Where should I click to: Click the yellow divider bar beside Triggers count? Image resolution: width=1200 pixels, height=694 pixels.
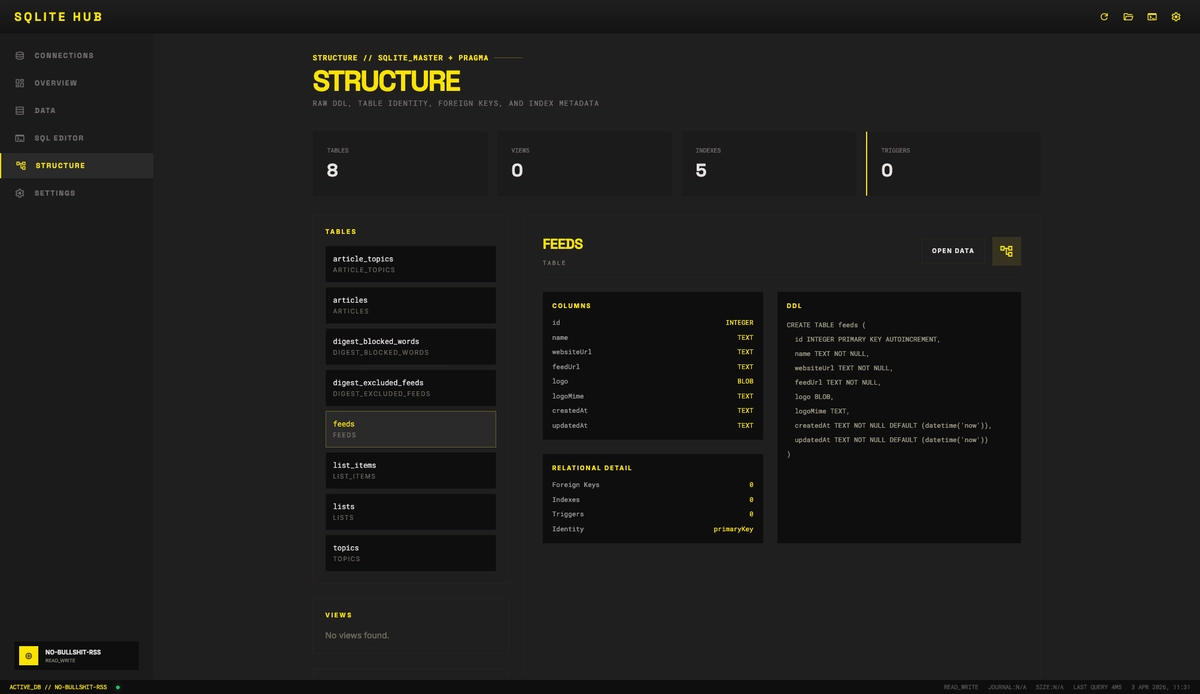pos(866,164)
